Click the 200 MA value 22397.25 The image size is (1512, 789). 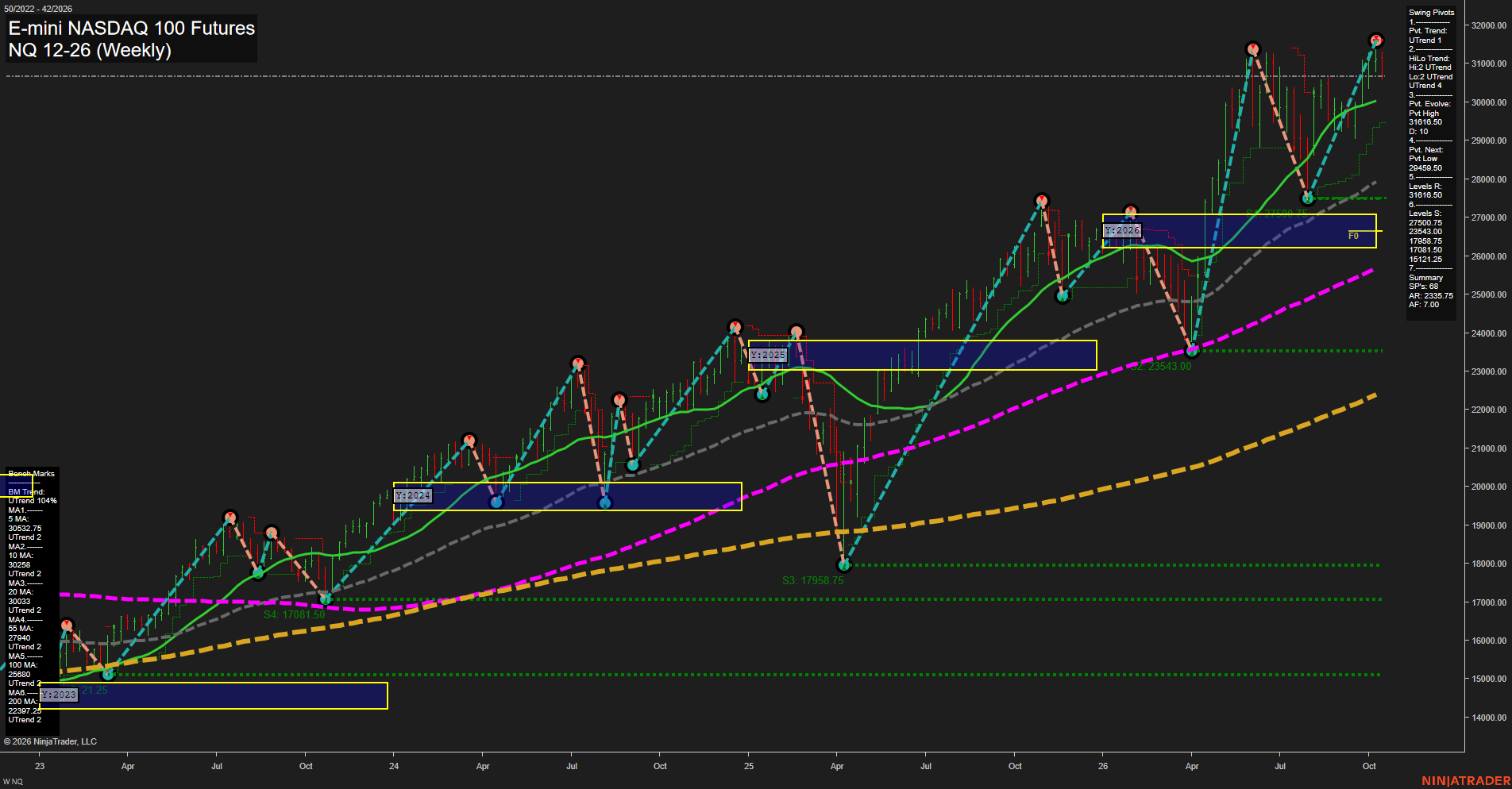[x=25, y=710]
